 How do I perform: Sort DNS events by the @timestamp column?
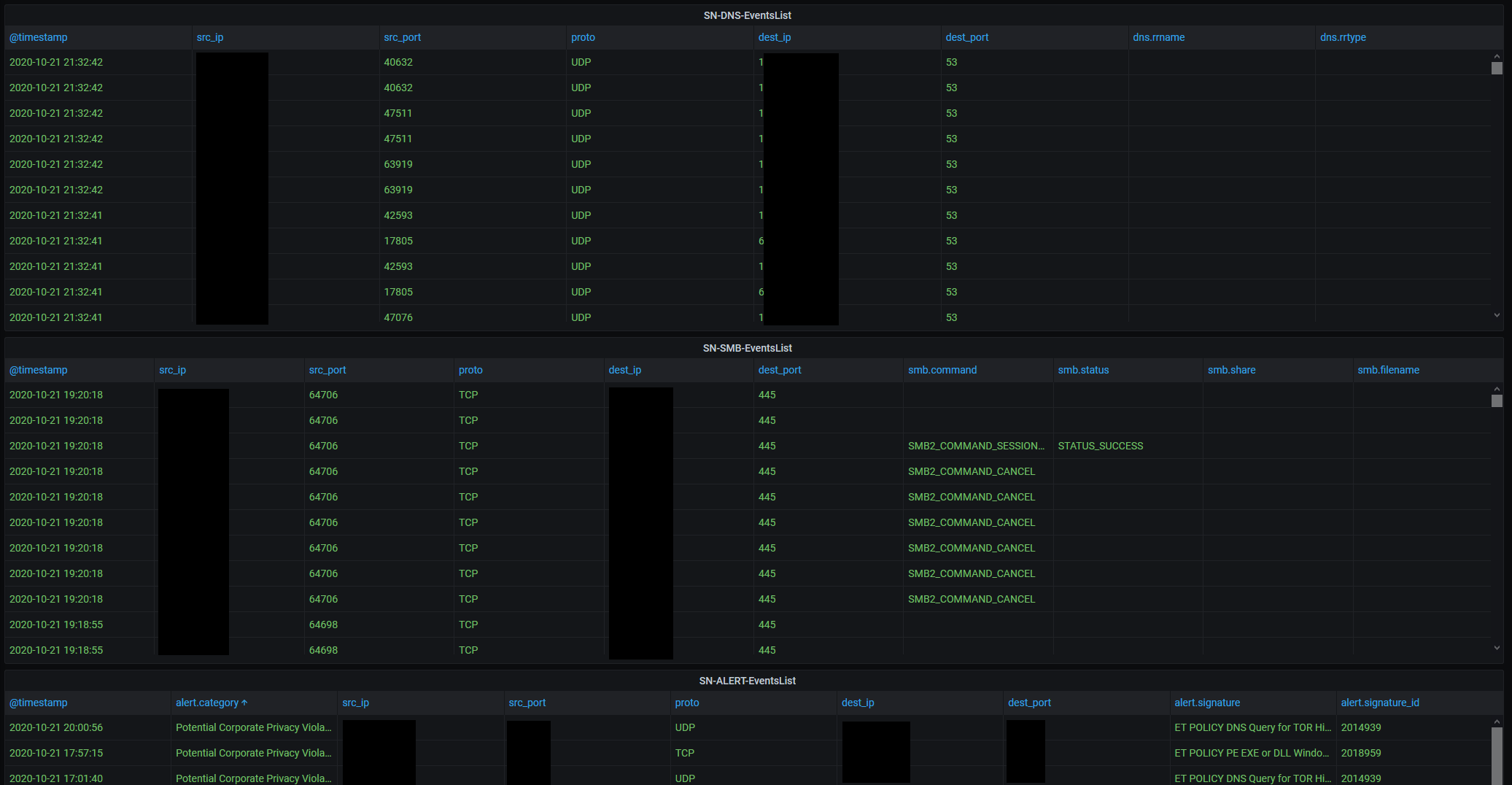(39, 37)
